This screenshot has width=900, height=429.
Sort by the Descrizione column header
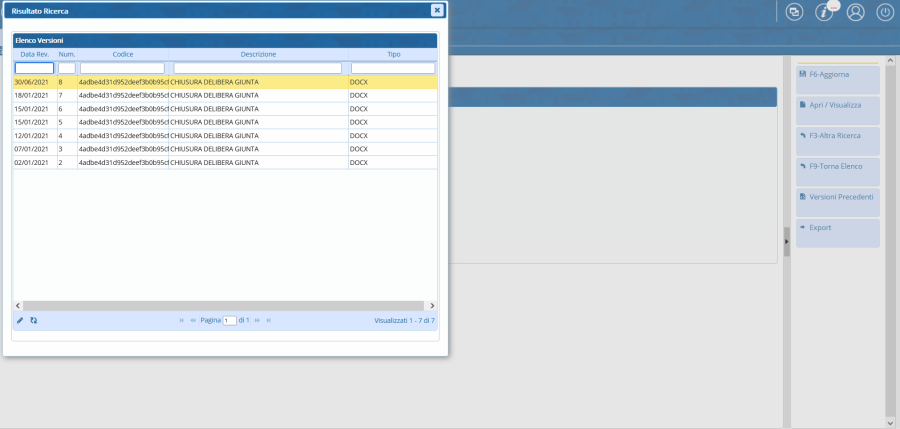tap(258, 54)
